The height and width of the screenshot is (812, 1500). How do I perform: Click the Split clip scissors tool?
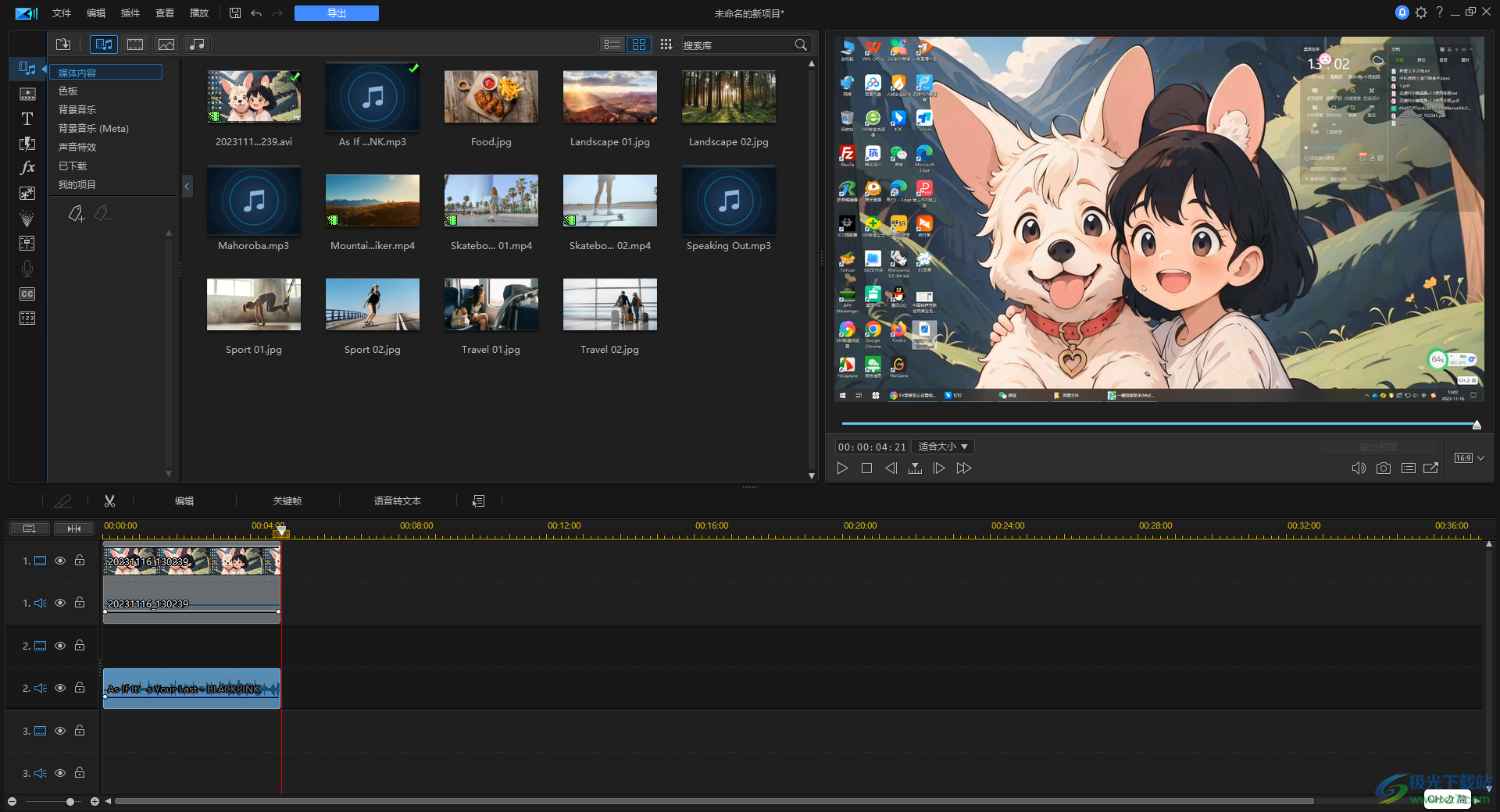click(x=110, y=501)
